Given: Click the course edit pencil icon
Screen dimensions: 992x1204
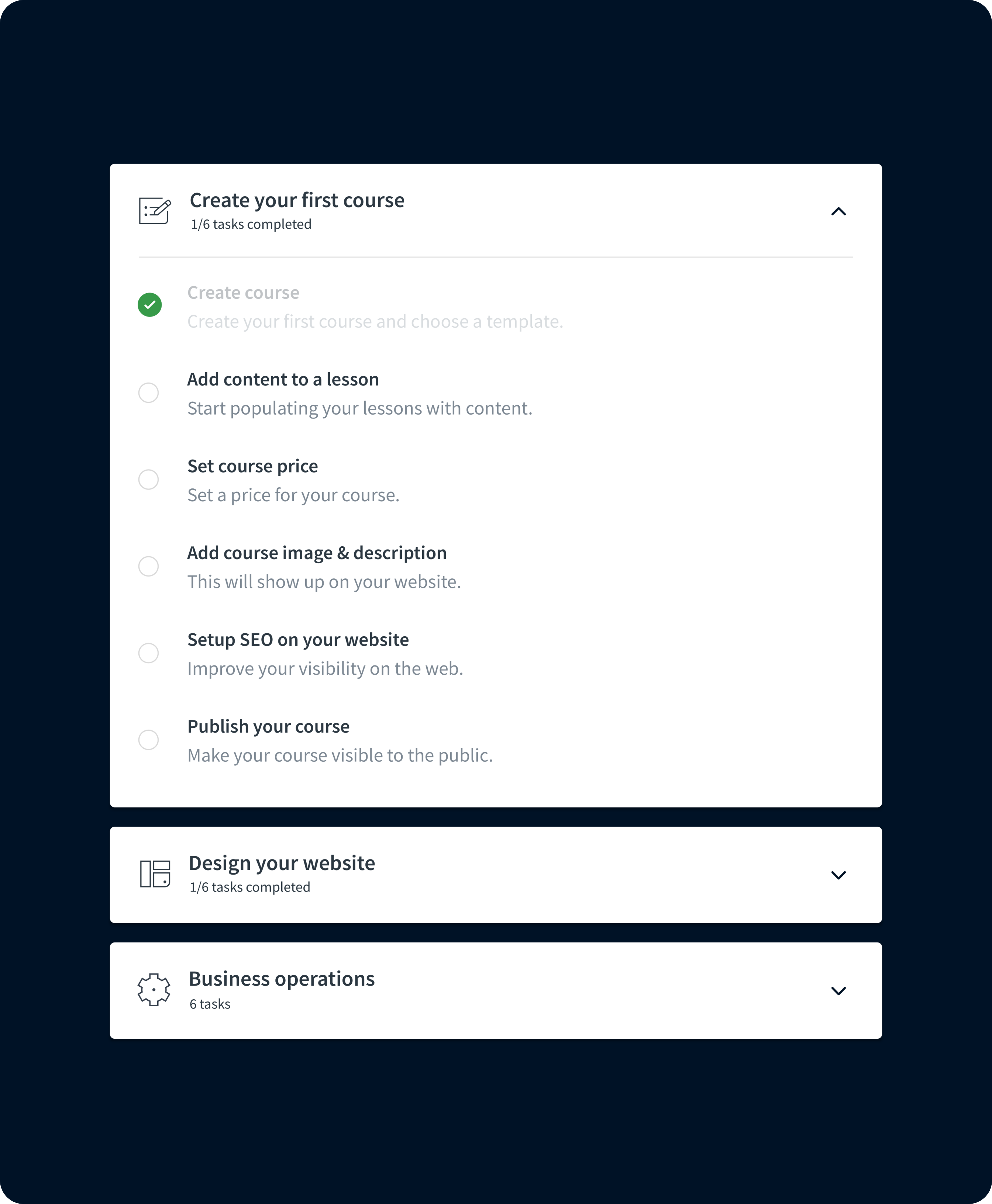Looking at the screenshot, I should pyautogui.click(x=155, y=211).
